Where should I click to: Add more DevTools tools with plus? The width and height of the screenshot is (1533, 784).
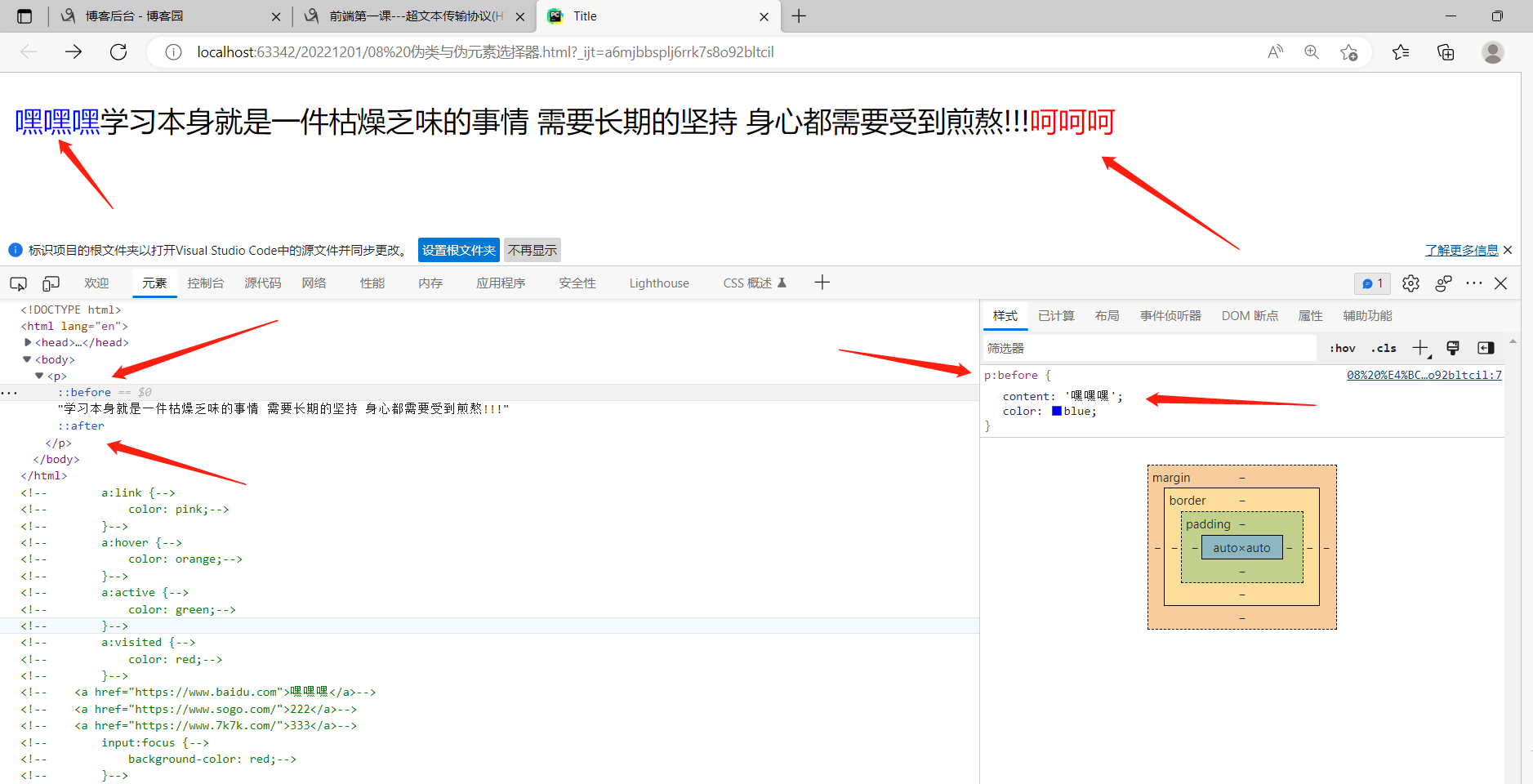tap(822, 283)
